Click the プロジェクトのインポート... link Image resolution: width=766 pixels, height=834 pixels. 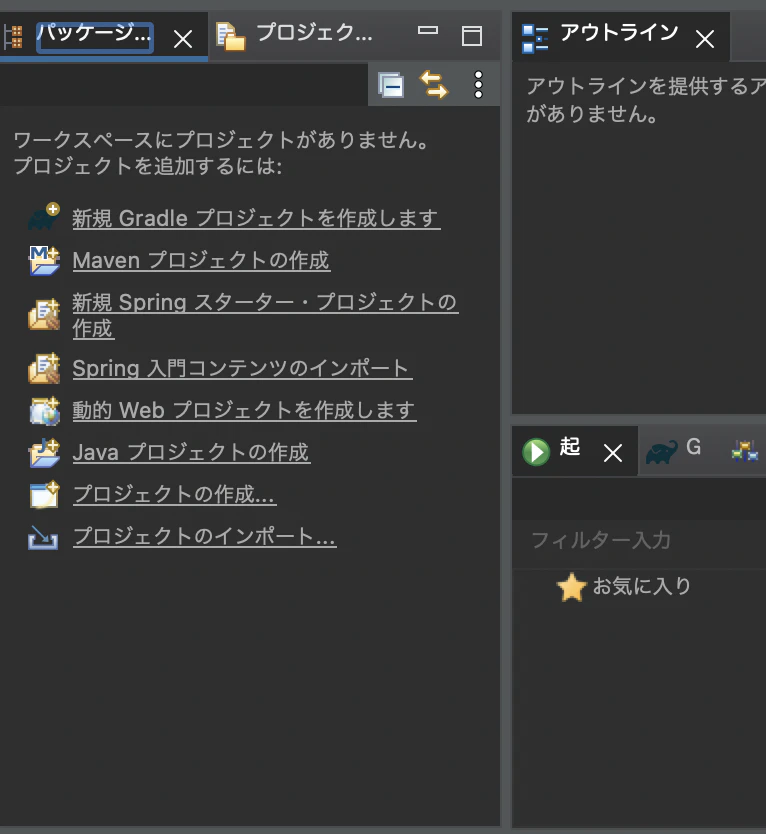(x=204, y=536)
